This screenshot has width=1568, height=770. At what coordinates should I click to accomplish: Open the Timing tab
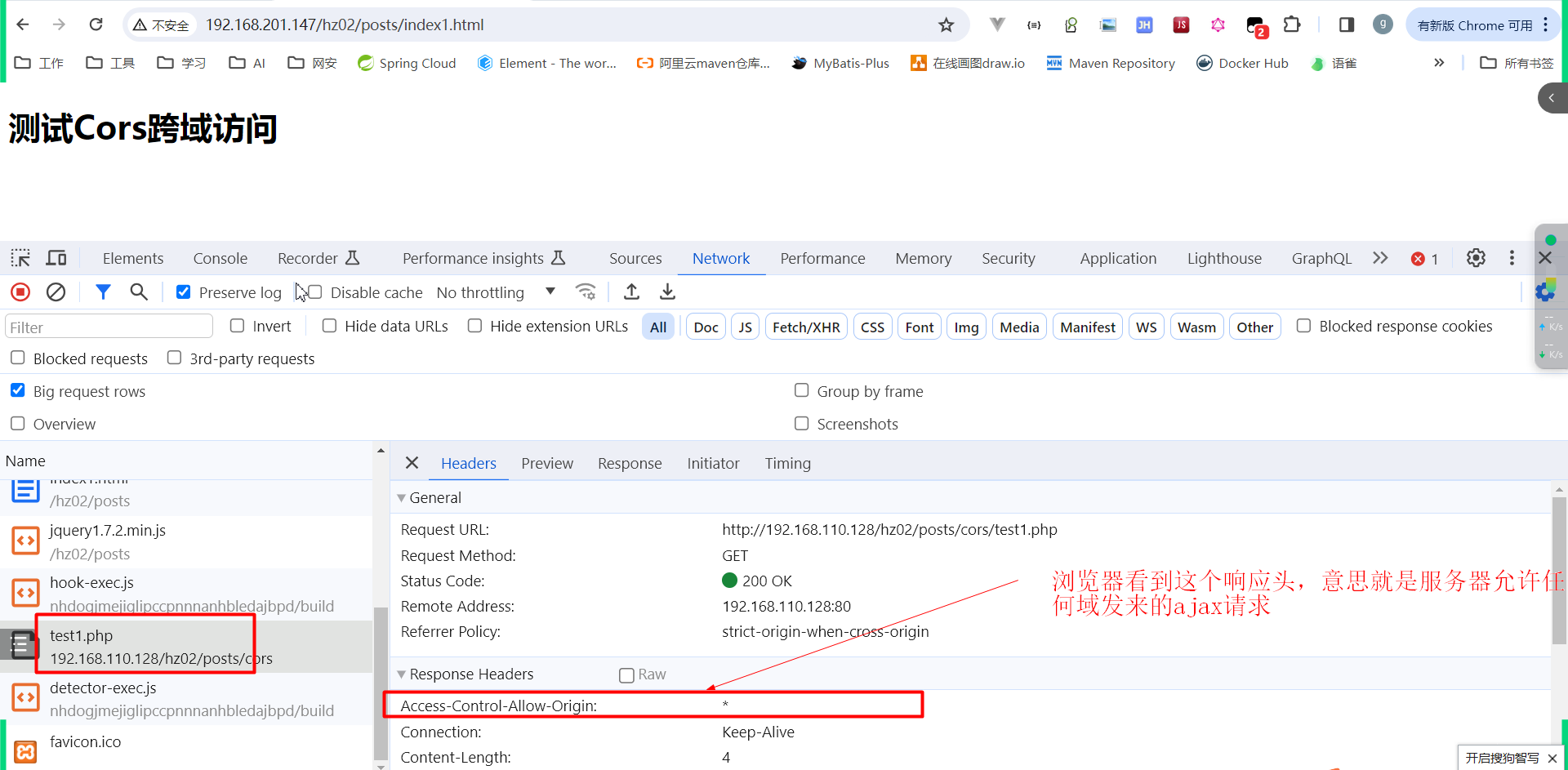pos(788,463)
